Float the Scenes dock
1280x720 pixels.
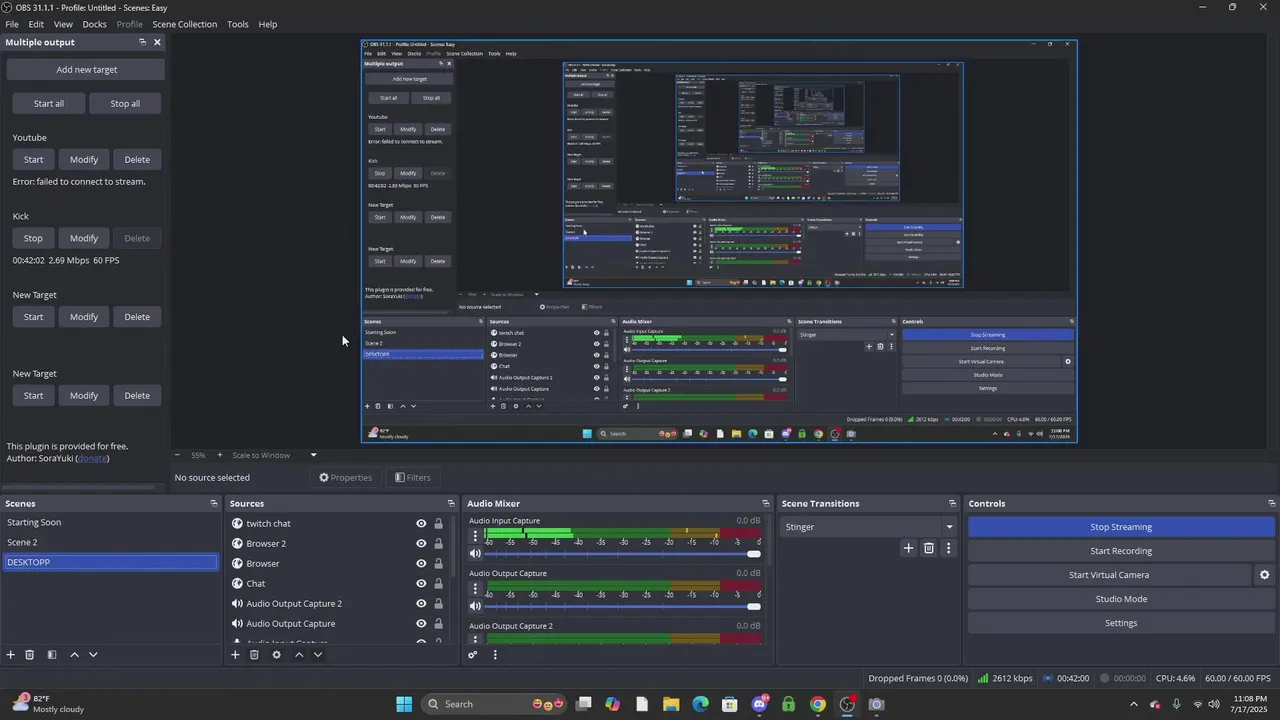213,503
